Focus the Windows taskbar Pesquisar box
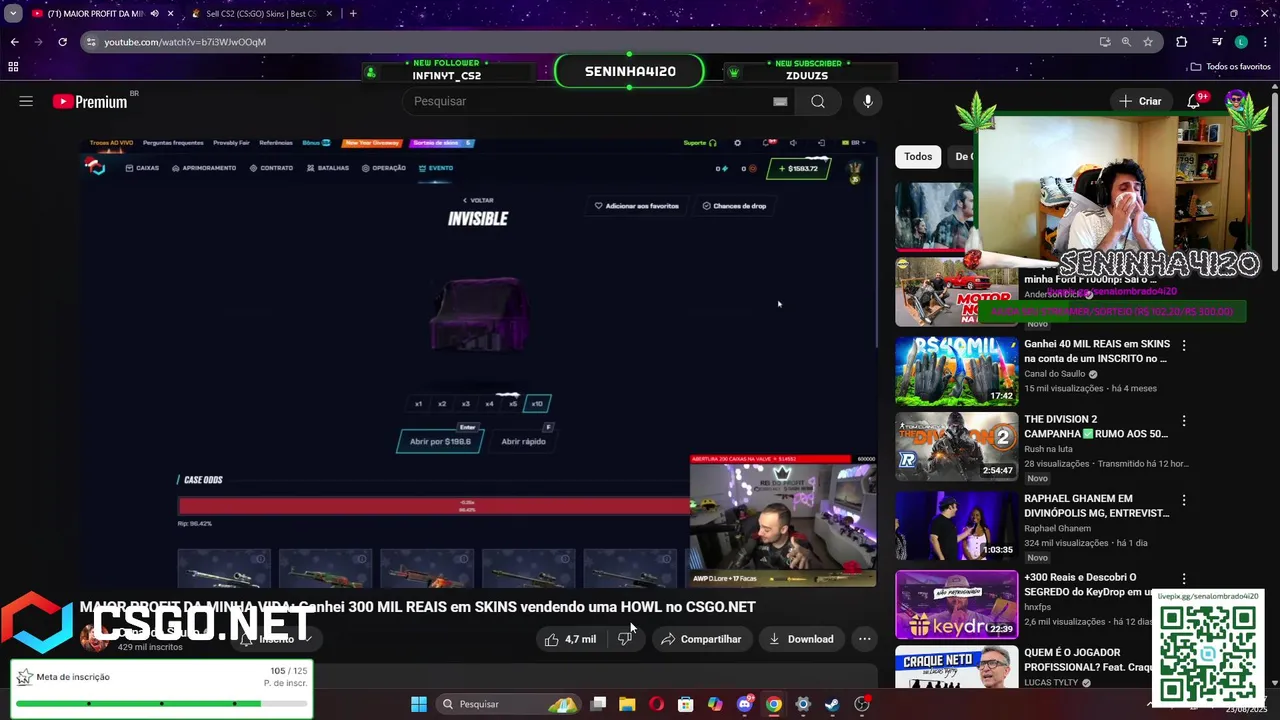The image size is (1280, 720). point(508,704)
